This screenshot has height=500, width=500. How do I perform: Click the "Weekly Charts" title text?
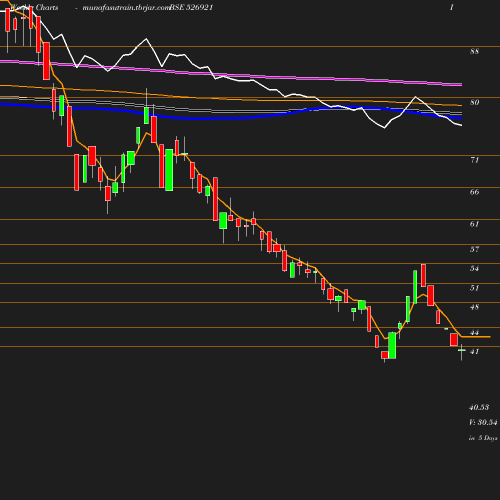tap(34, 7)
